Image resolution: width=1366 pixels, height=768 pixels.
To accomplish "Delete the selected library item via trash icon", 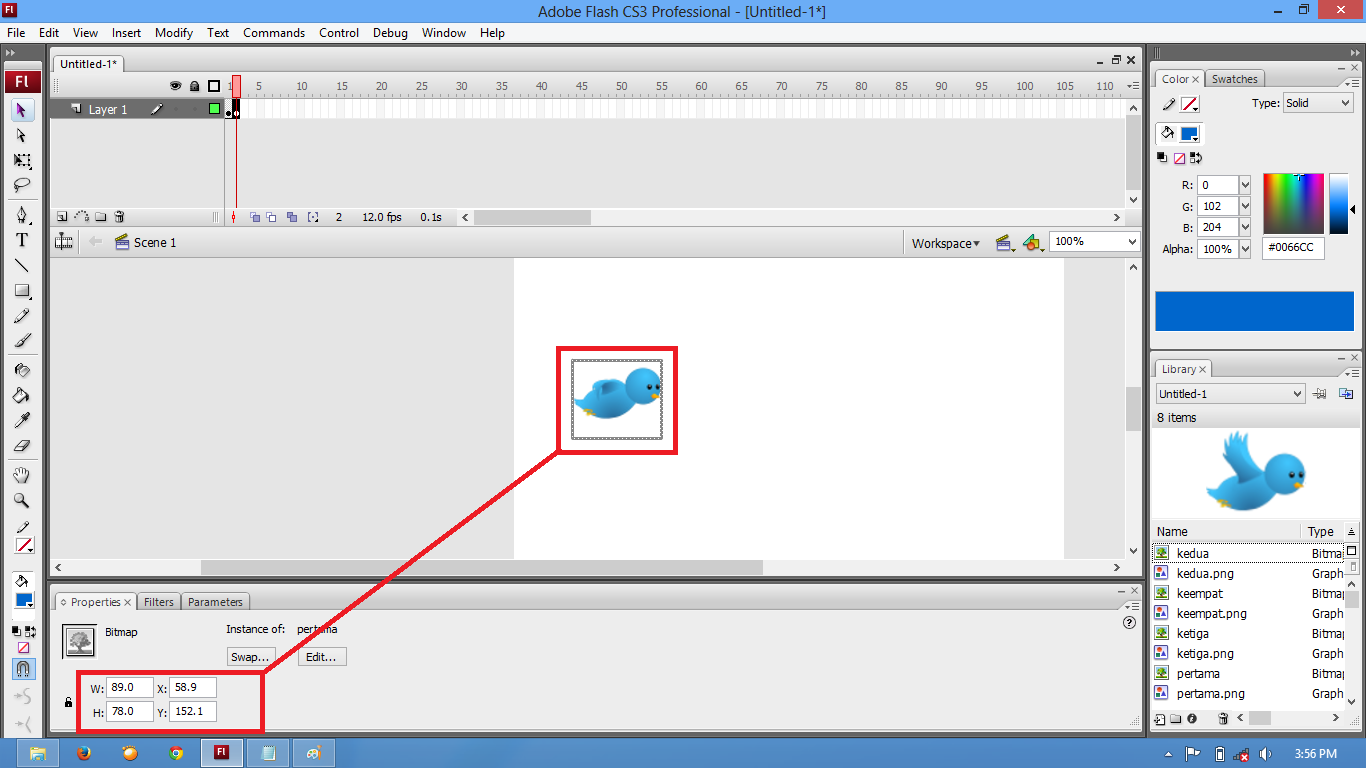I will (x=1222, y=718).
